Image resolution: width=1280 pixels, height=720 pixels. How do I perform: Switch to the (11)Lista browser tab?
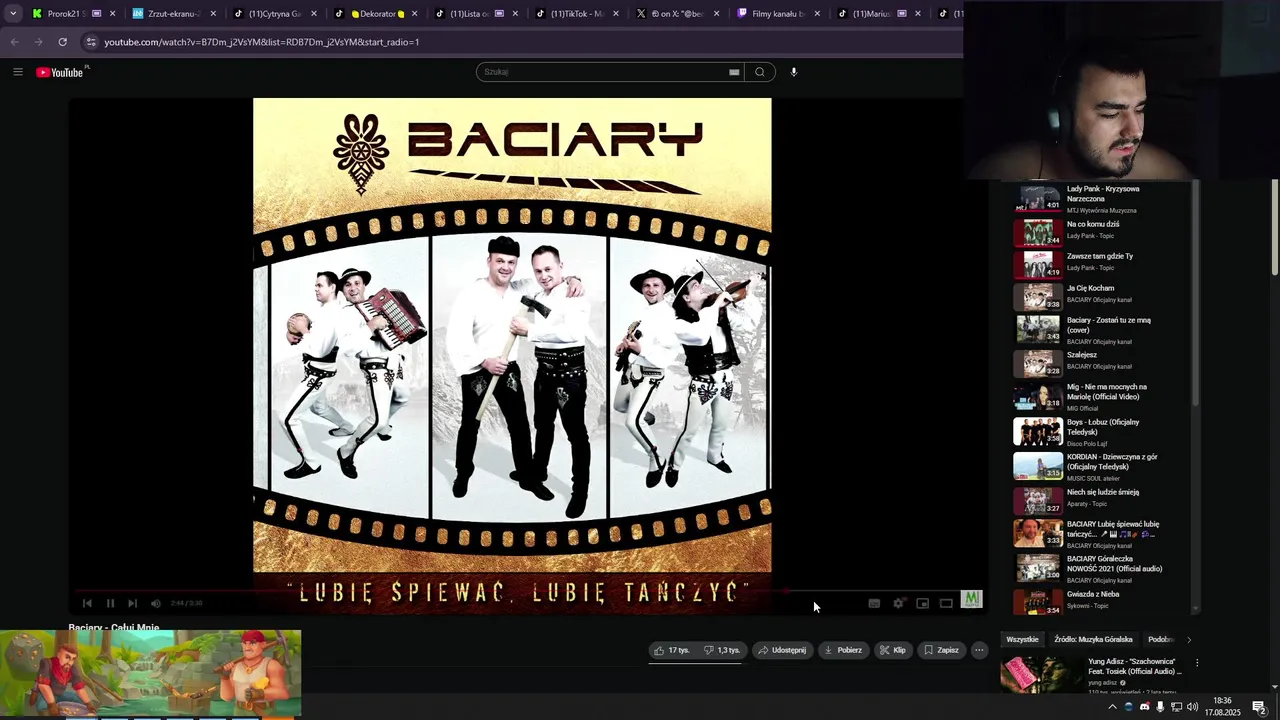(476, 14)
